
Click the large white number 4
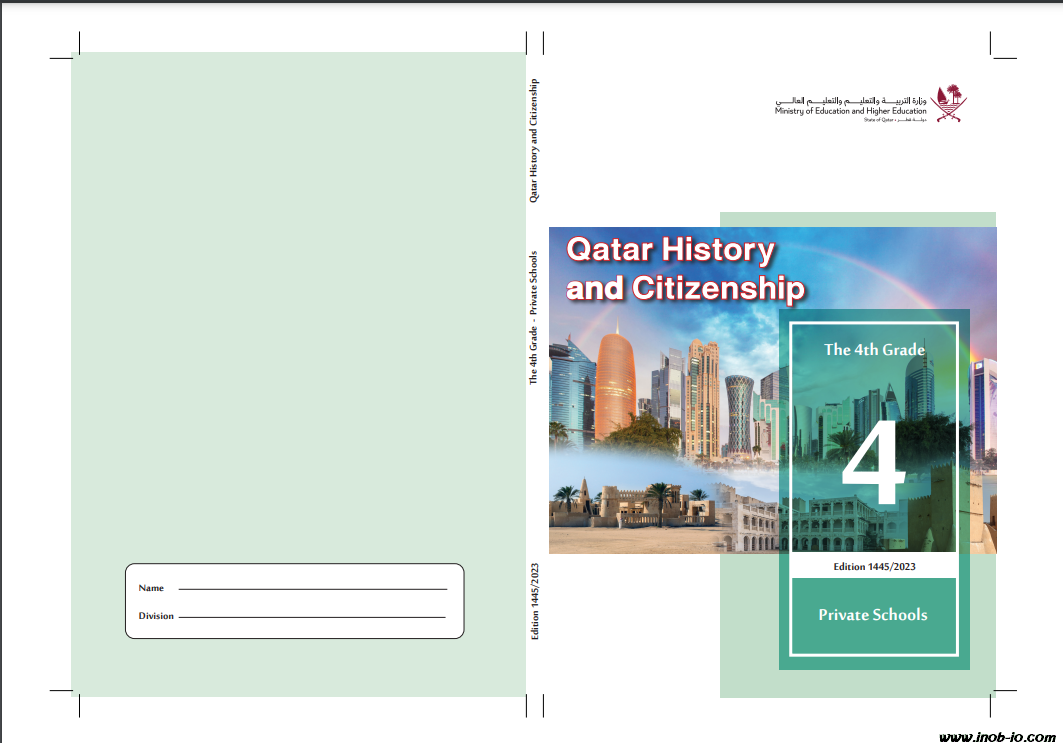click(873, 466)
